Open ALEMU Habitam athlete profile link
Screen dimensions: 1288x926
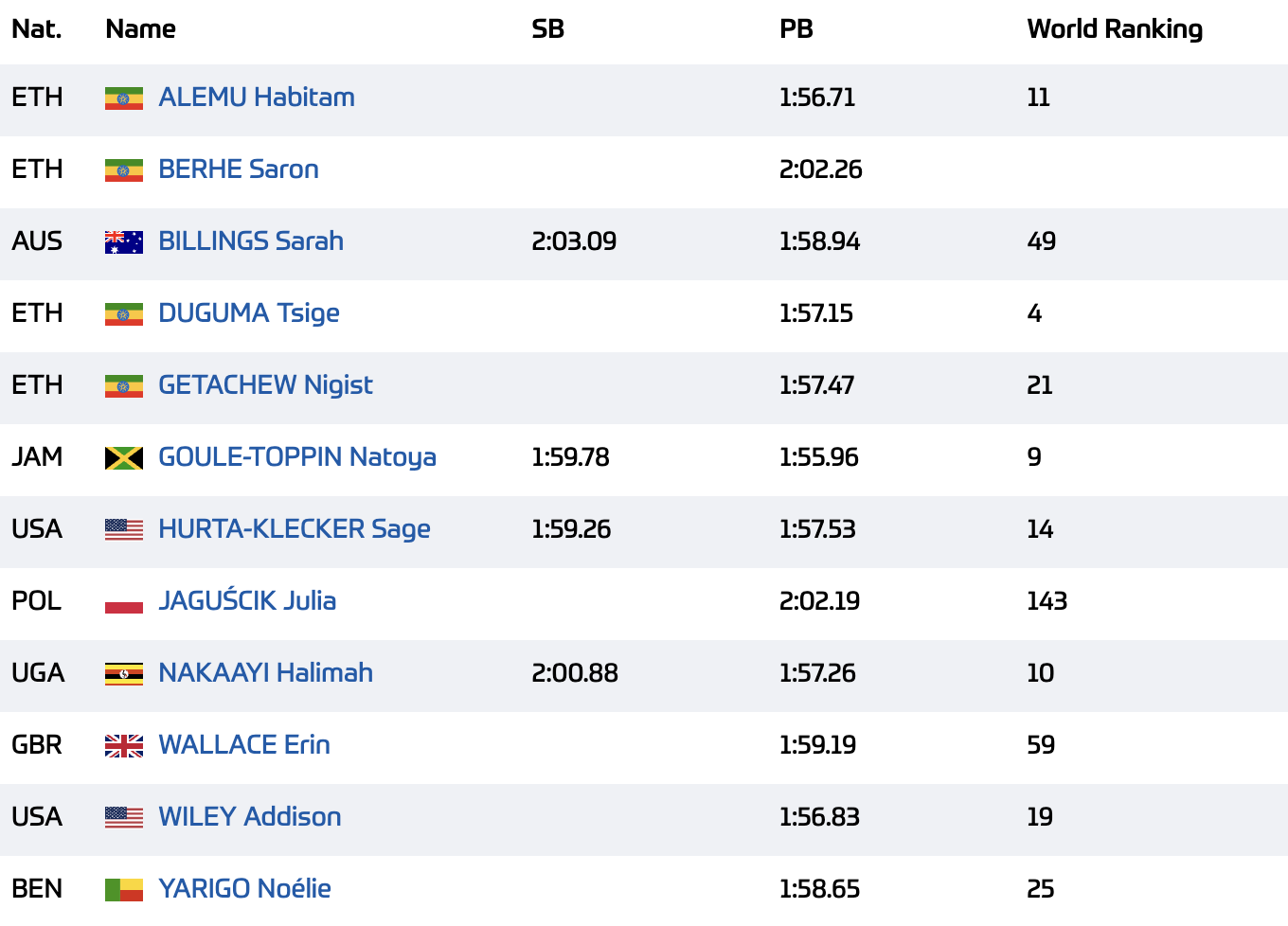coord(256,98)
